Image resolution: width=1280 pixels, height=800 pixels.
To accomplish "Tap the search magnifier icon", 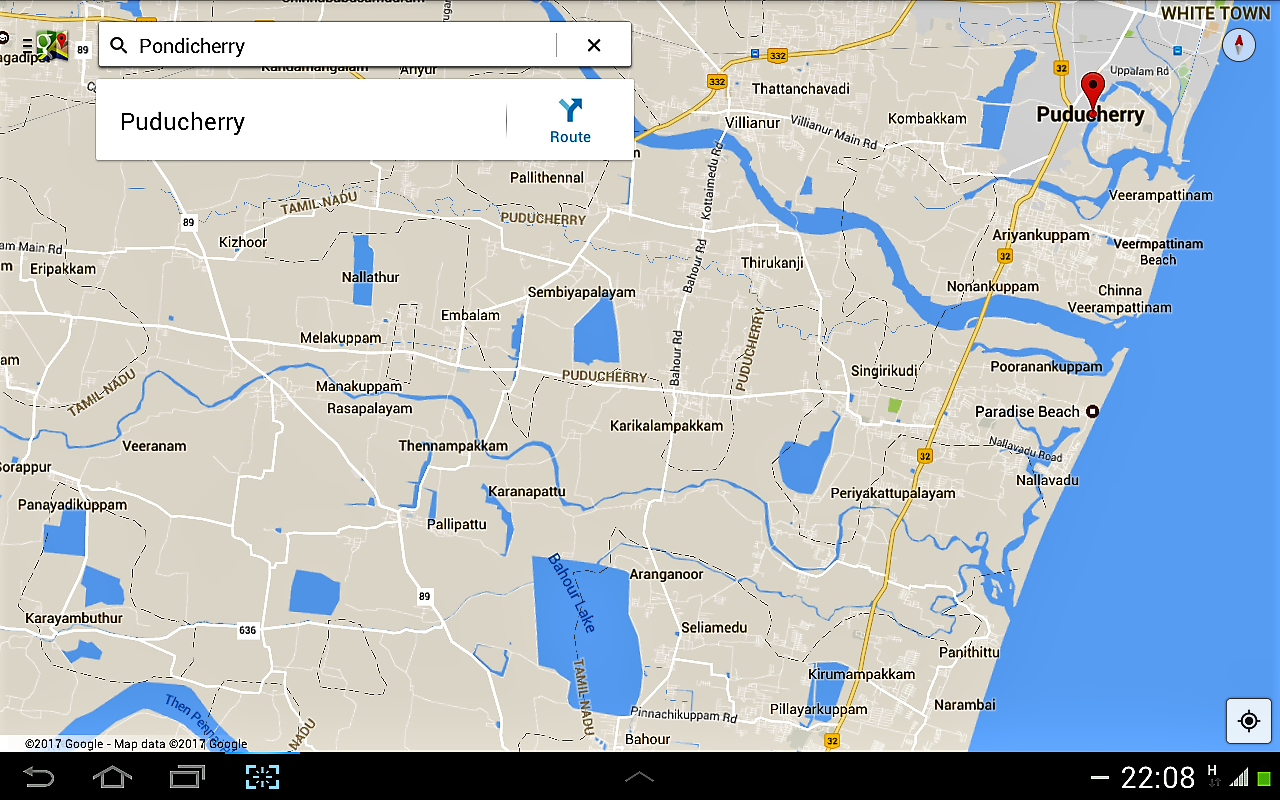I will click(x=119, y=46).
